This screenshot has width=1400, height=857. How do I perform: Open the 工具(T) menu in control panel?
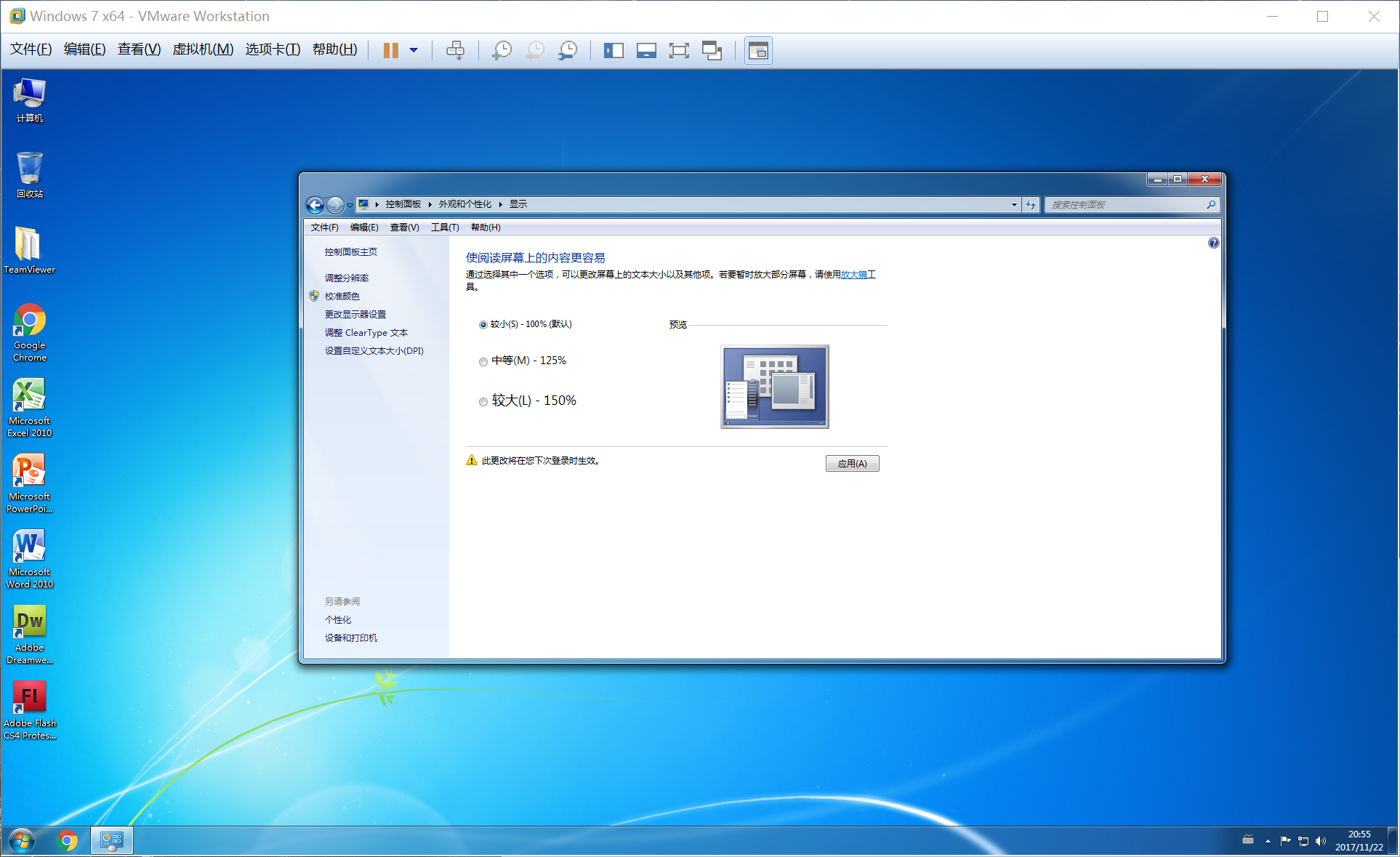(445, 228)
